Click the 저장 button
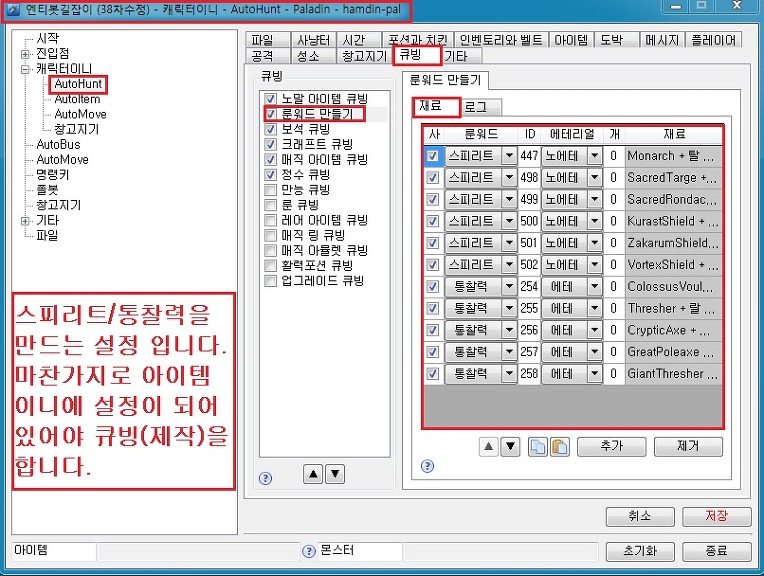The height and width of the screenshot is (576, 764). (x=716, y=516)
